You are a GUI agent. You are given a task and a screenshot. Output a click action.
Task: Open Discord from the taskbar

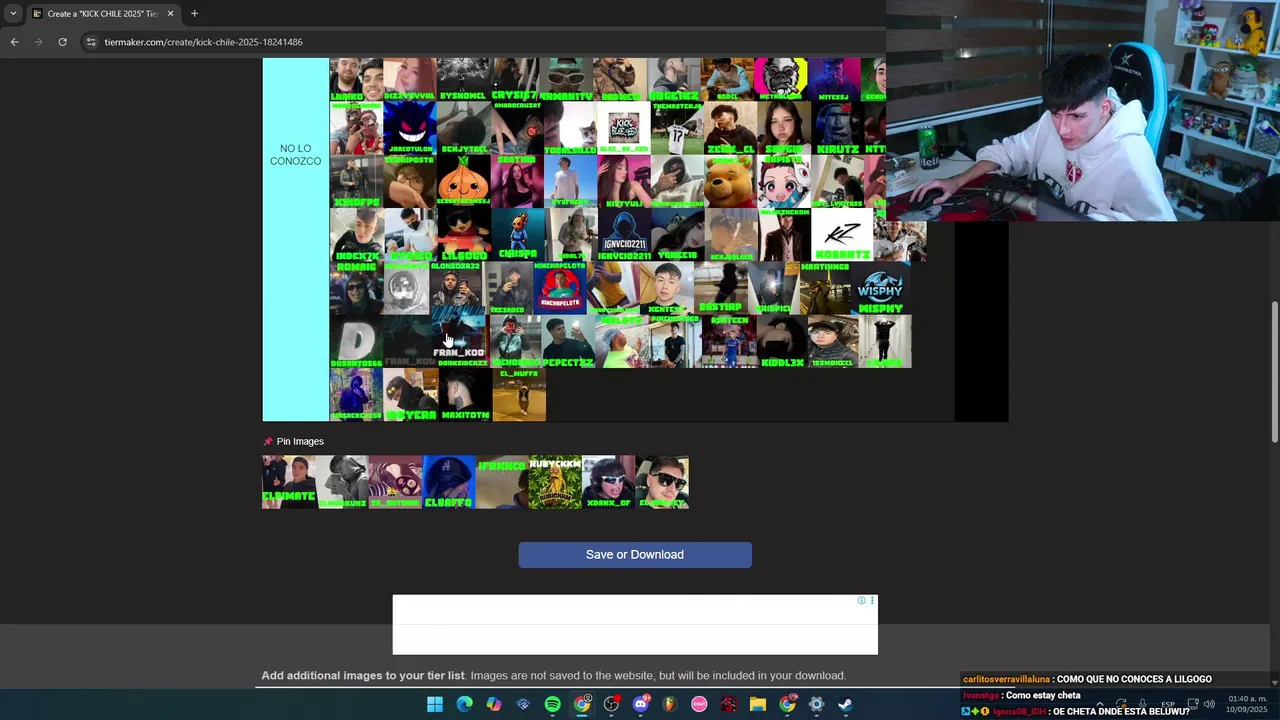(640, 705)
